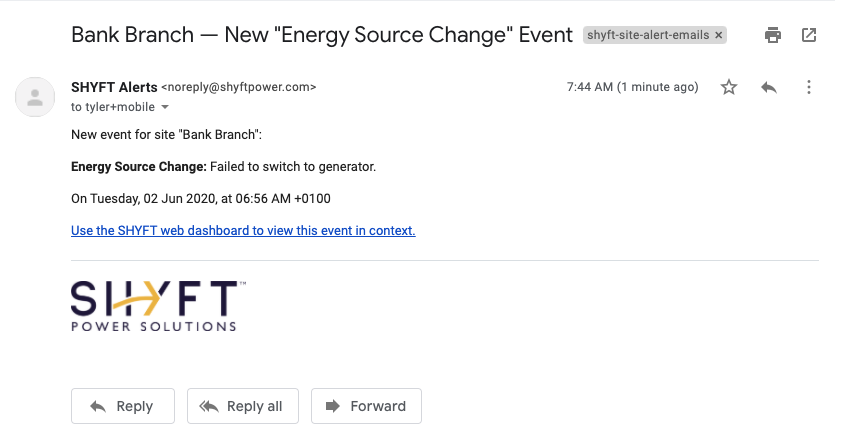Click the double-arrow icon in Reply all
This screenshot has width=850, height=445.
[209, 406]
